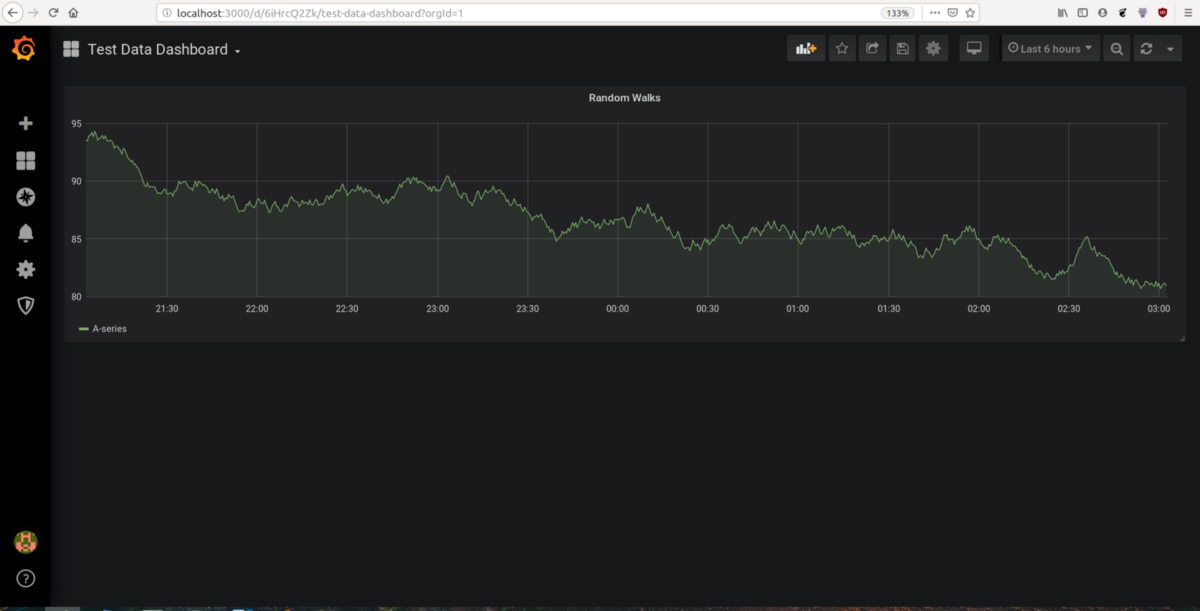Open the page actions menu in address bar
Viewport: 1200px width, 611px height.
(x=934, y=13)
